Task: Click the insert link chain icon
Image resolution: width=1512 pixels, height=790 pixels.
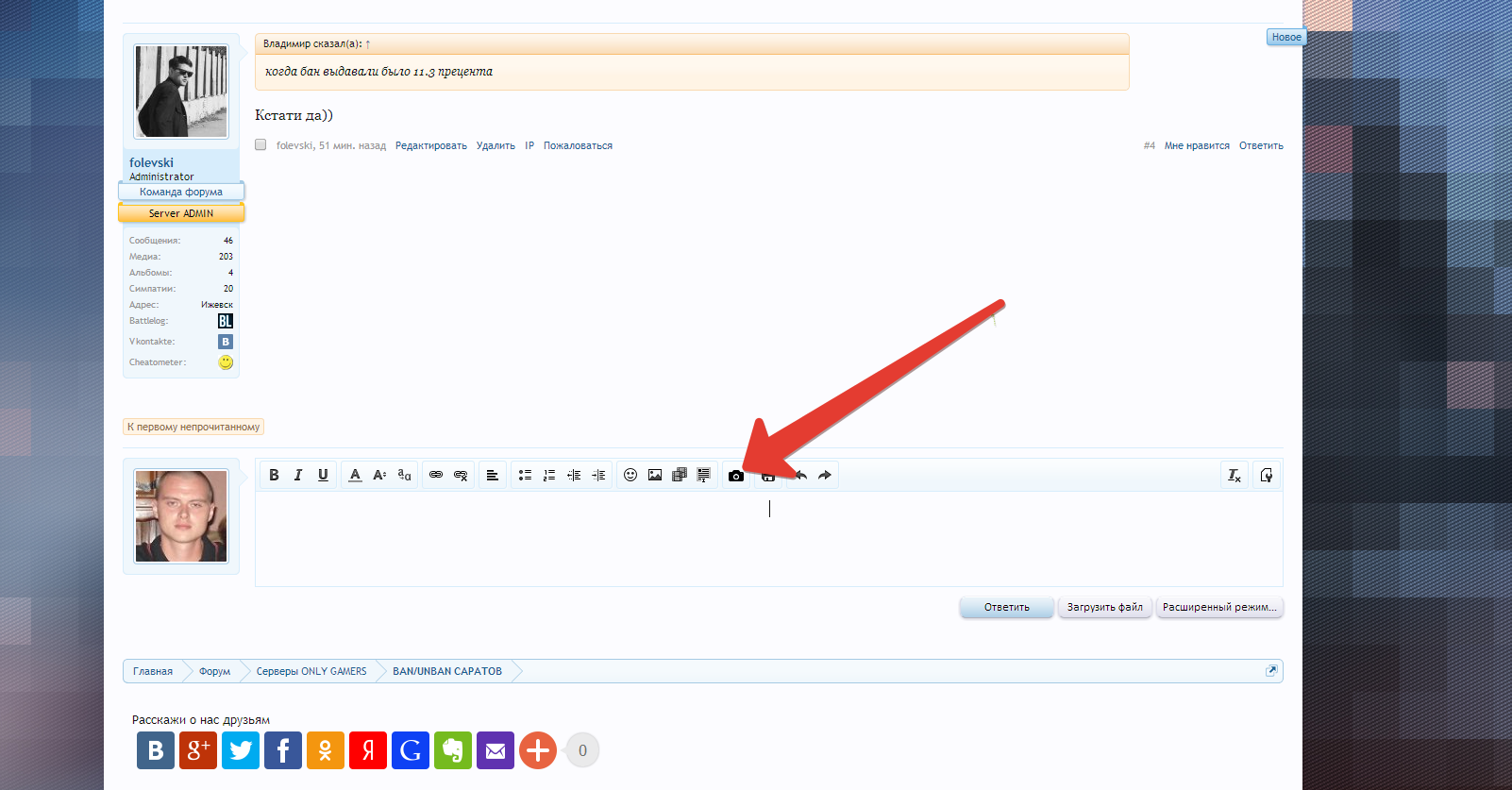Action: 436,475
